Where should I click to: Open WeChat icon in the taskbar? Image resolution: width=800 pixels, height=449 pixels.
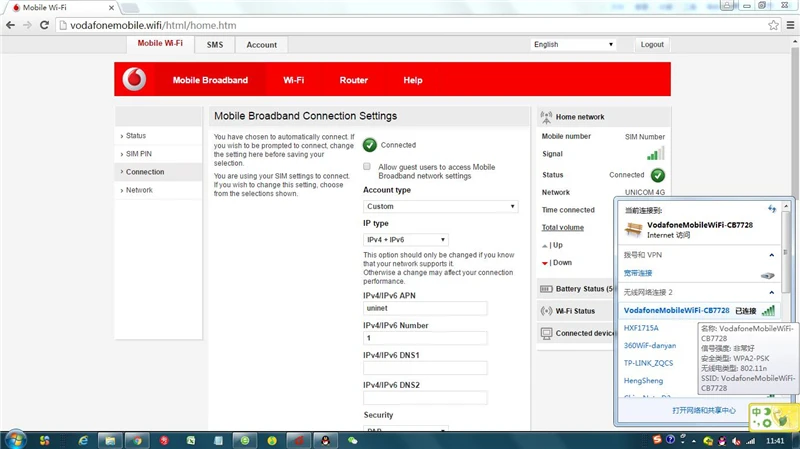click(x=353, y=440)
